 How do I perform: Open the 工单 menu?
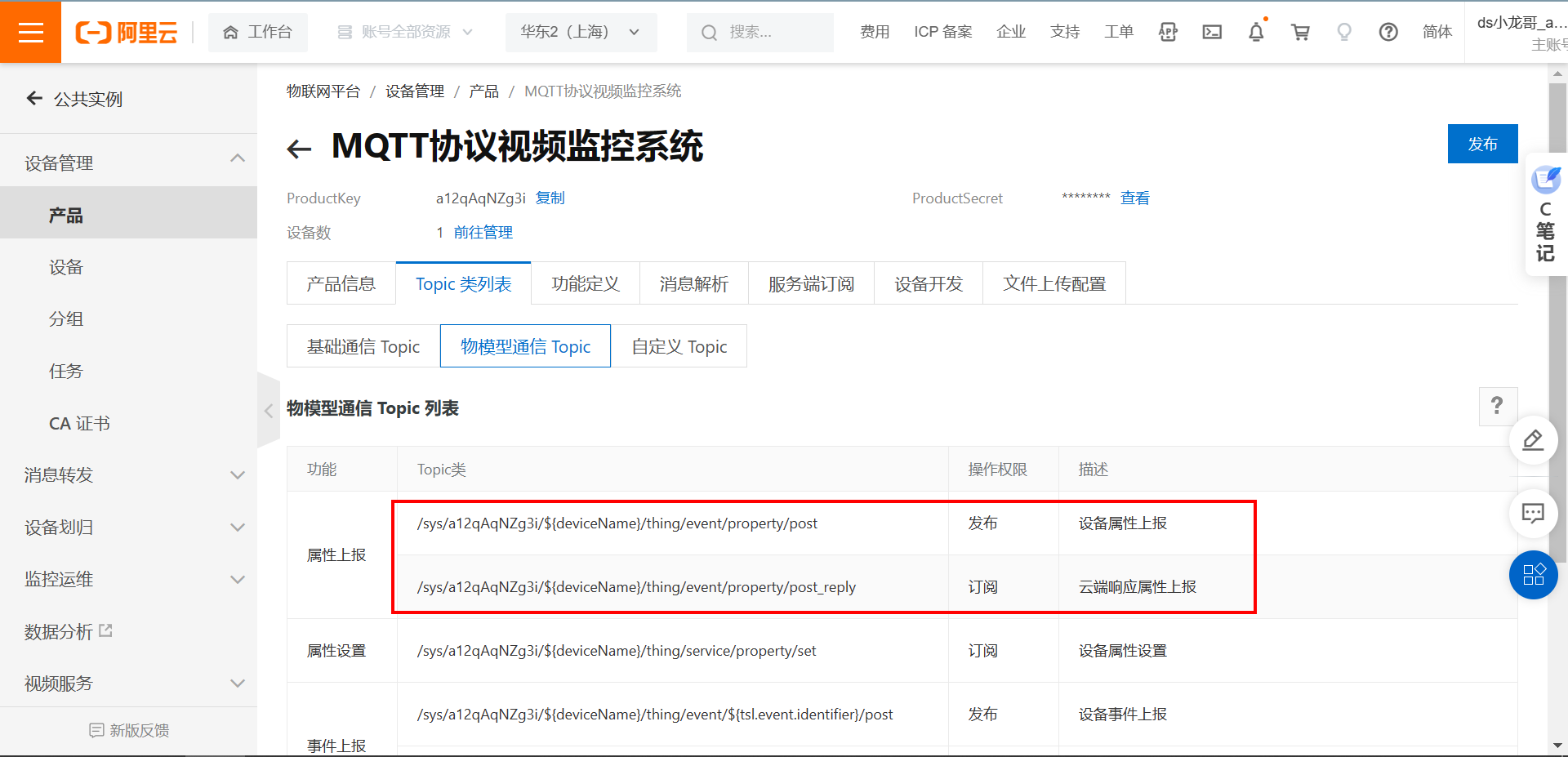(x=1119, y=32)
